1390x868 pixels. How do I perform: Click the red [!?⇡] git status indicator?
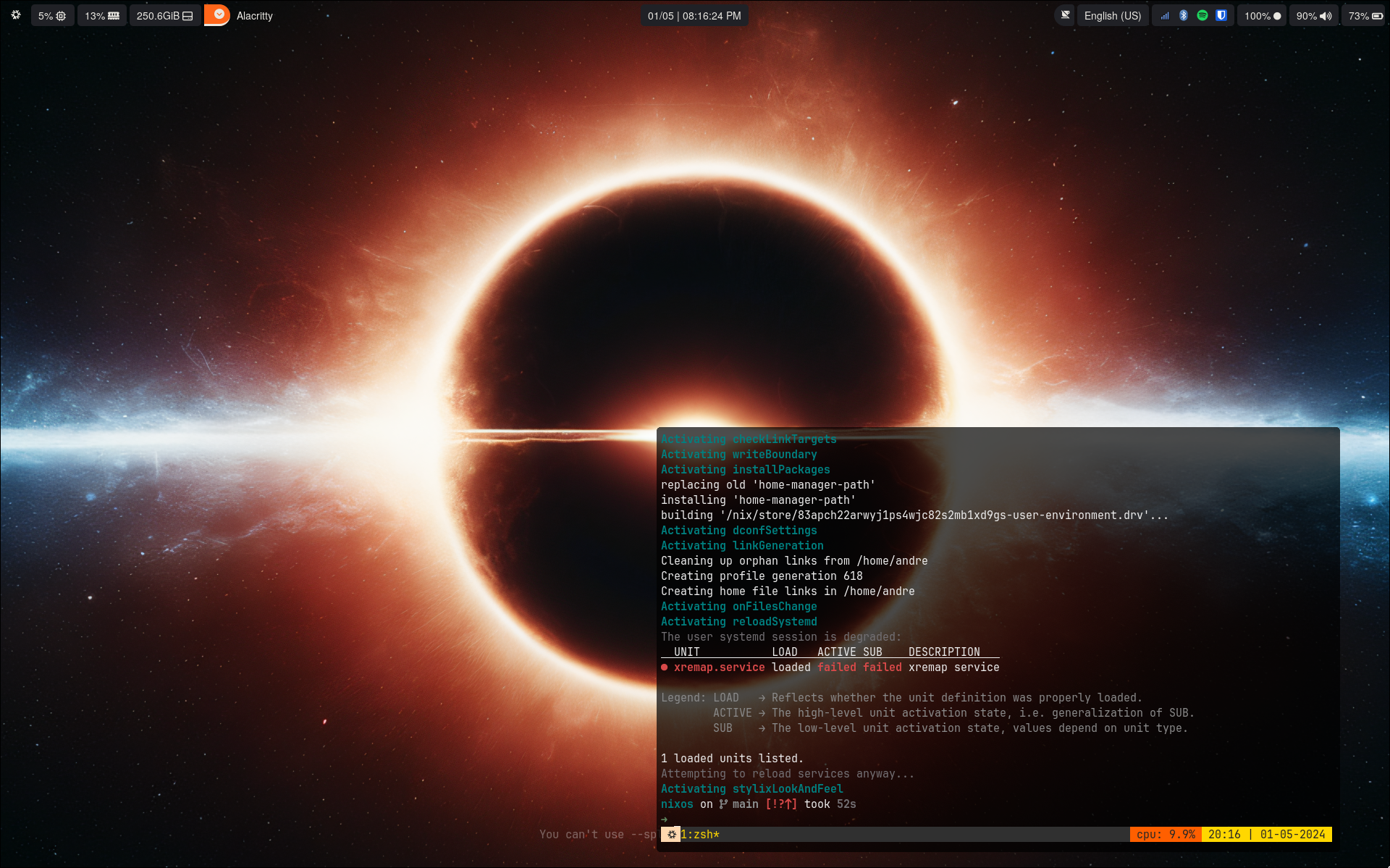(x=781, y=804)
